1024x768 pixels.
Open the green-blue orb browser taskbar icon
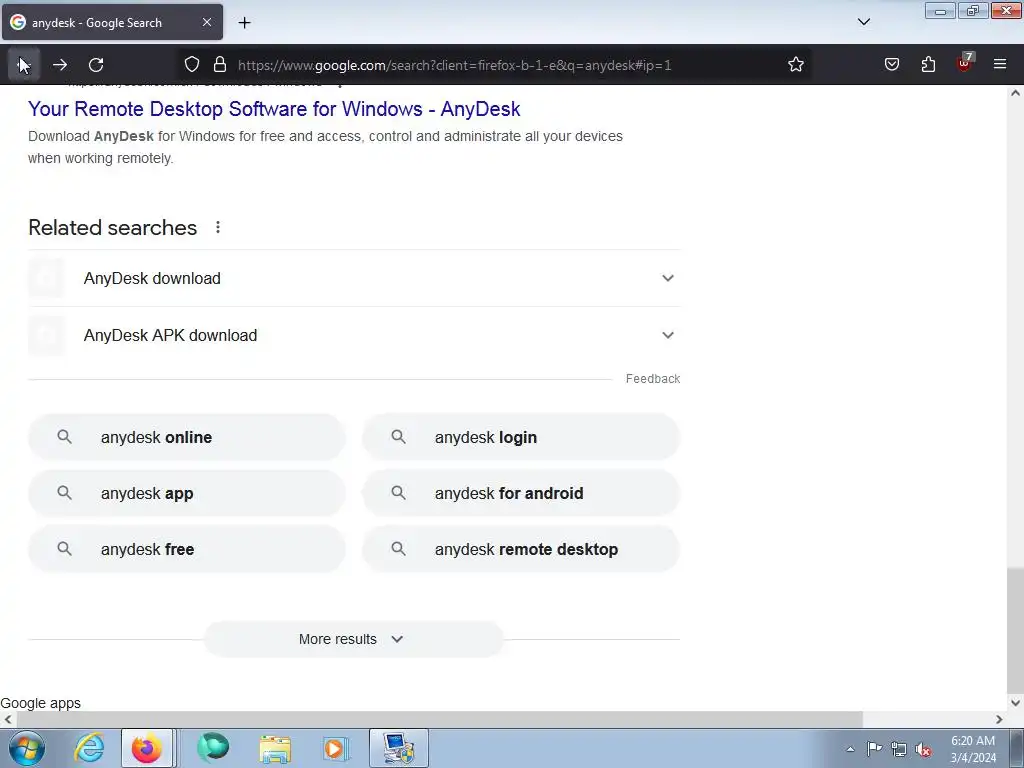(x=213, y=748)
